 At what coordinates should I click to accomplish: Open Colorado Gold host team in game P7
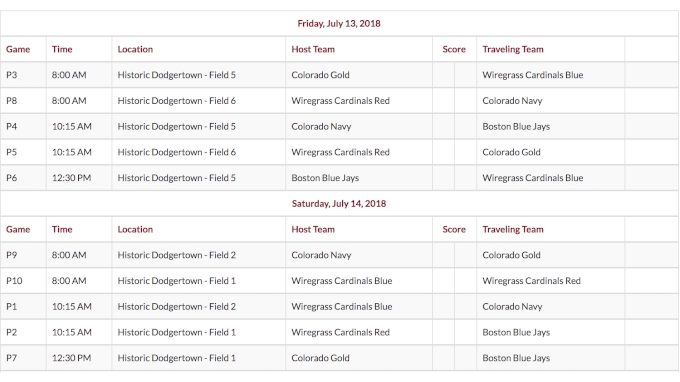(x=320, y=358)
